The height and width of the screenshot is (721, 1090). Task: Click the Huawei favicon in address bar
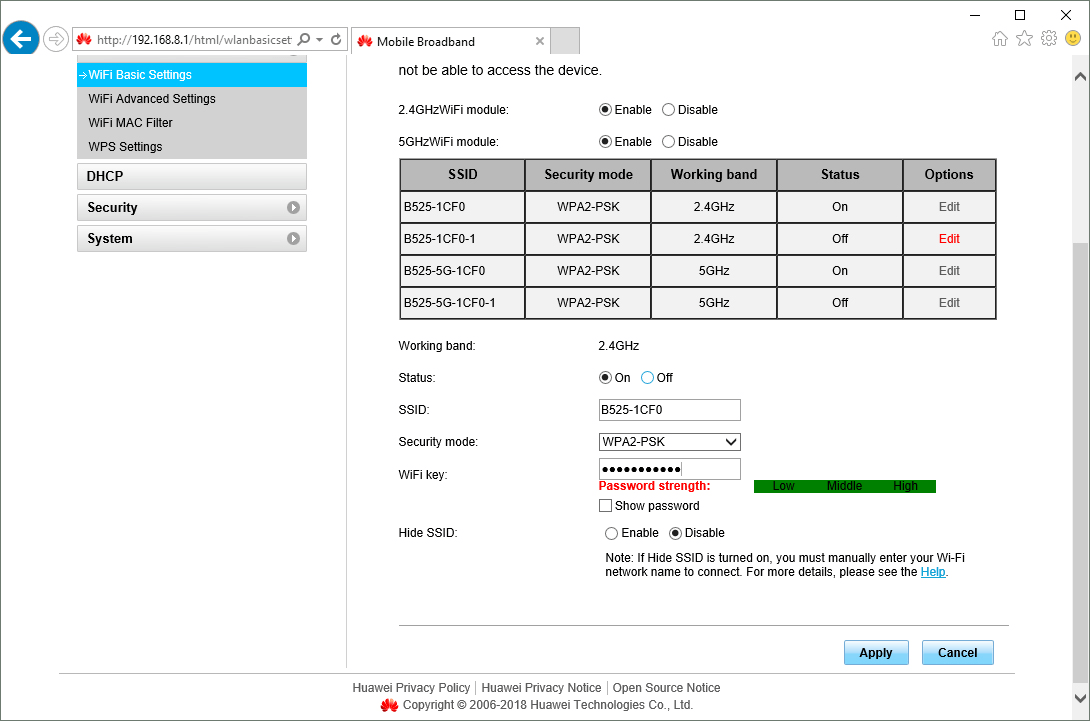coord(84,40)
